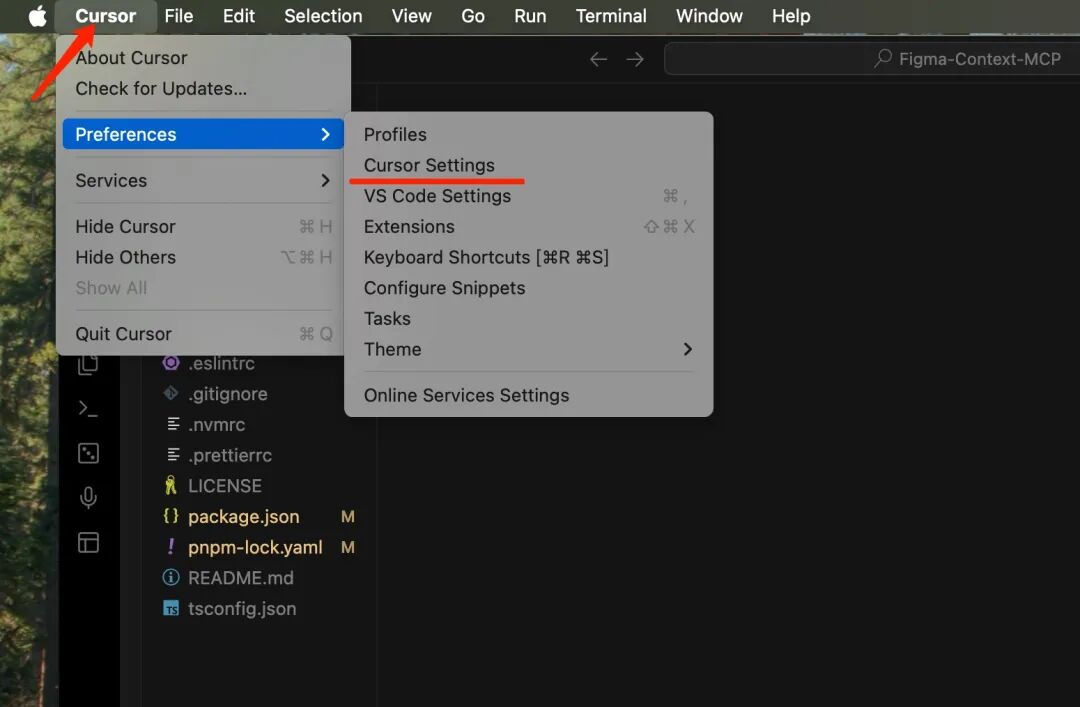Select Tasks in Preferences submenu

(528, 318)
